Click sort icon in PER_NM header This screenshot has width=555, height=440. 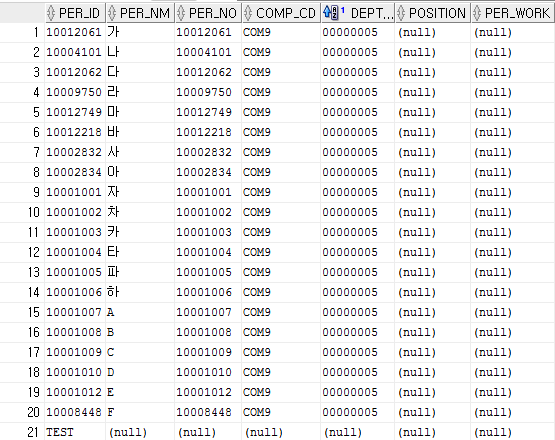click(112, 13)
